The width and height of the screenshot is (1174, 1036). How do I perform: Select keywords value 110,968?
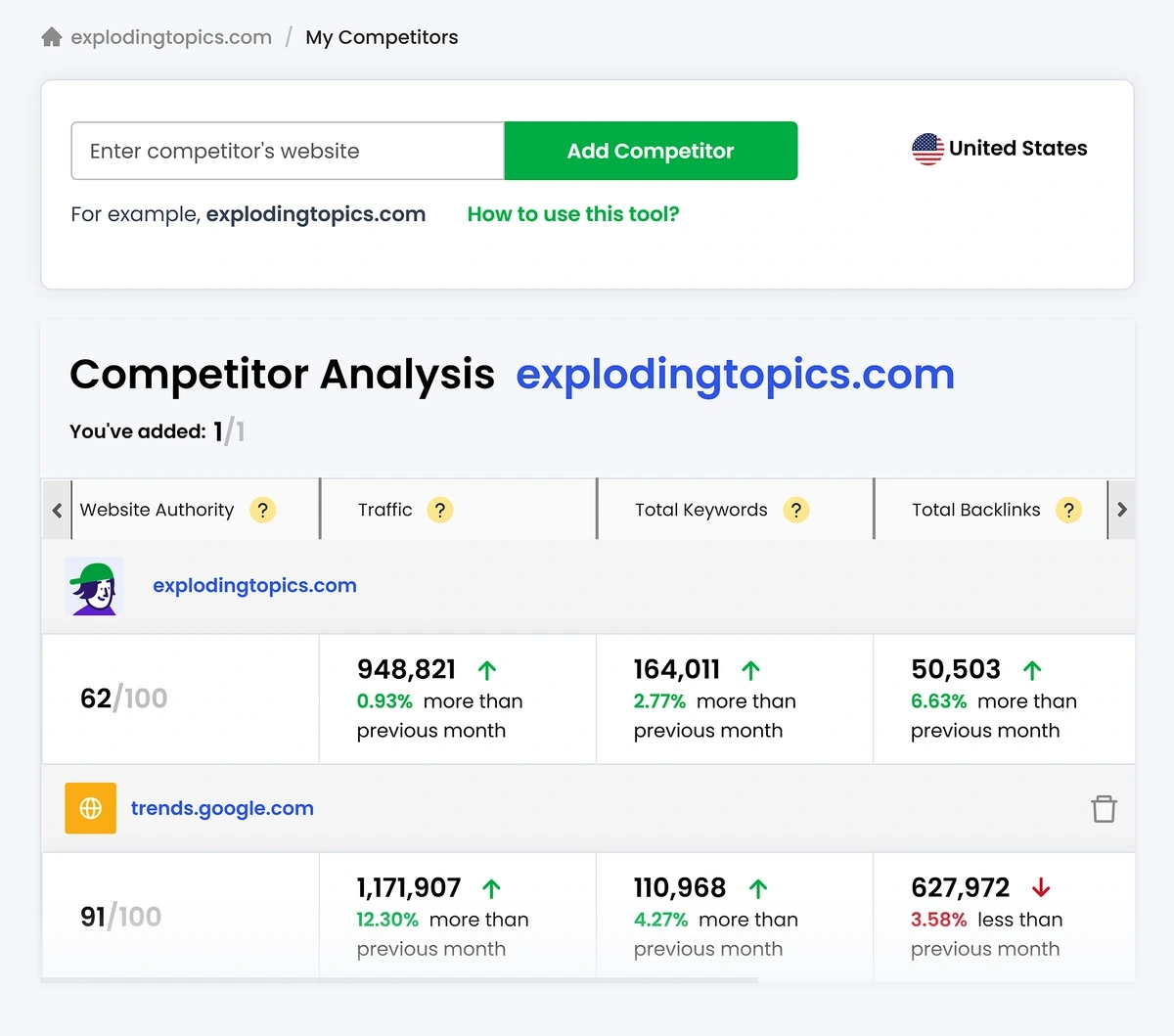pyautogui.click(x=679, y=887)
